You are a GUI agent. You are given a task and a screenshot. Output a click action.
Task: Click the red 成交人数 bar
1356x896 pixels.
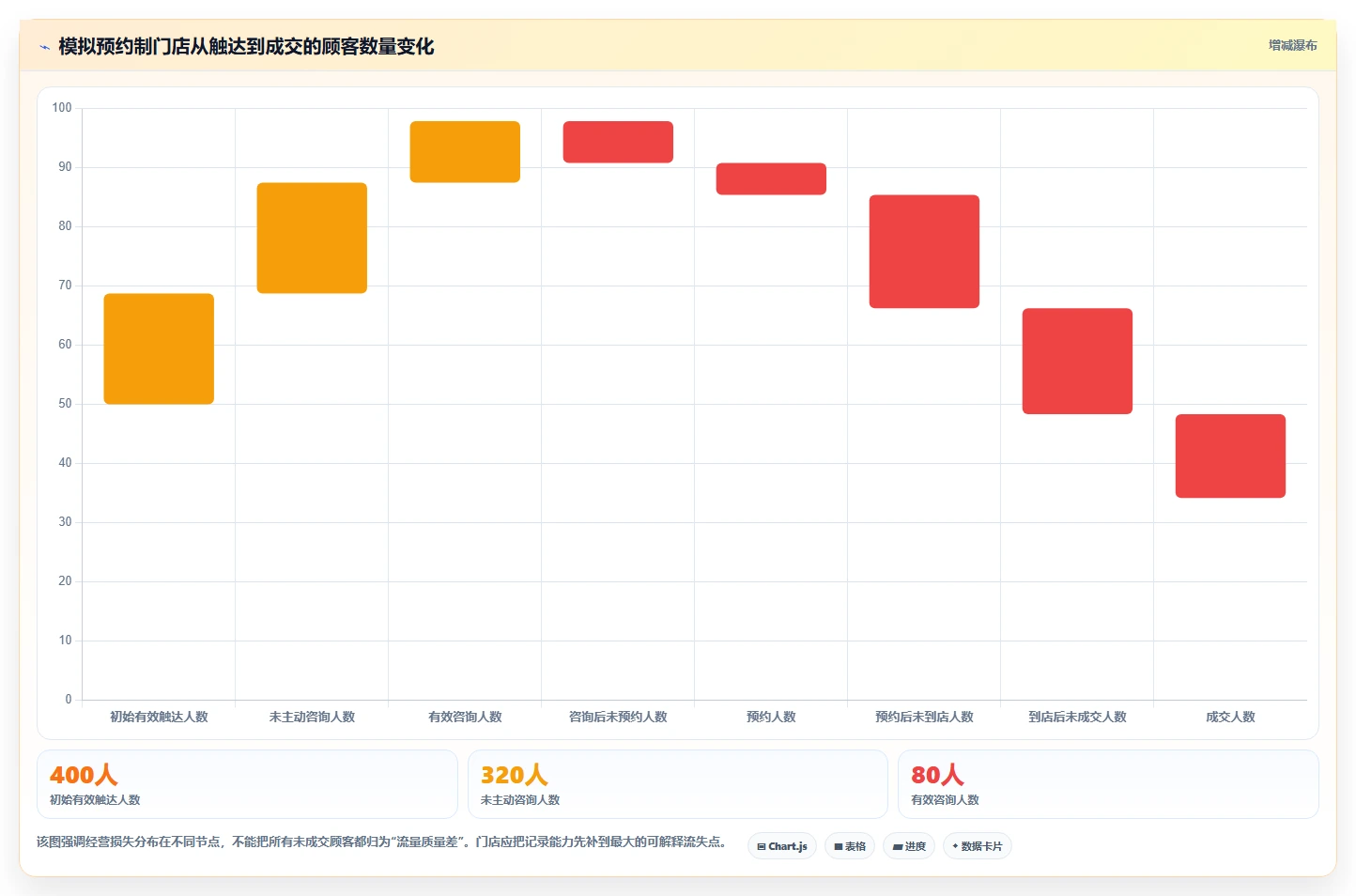pyautogui.click(x=1230, y=456)
